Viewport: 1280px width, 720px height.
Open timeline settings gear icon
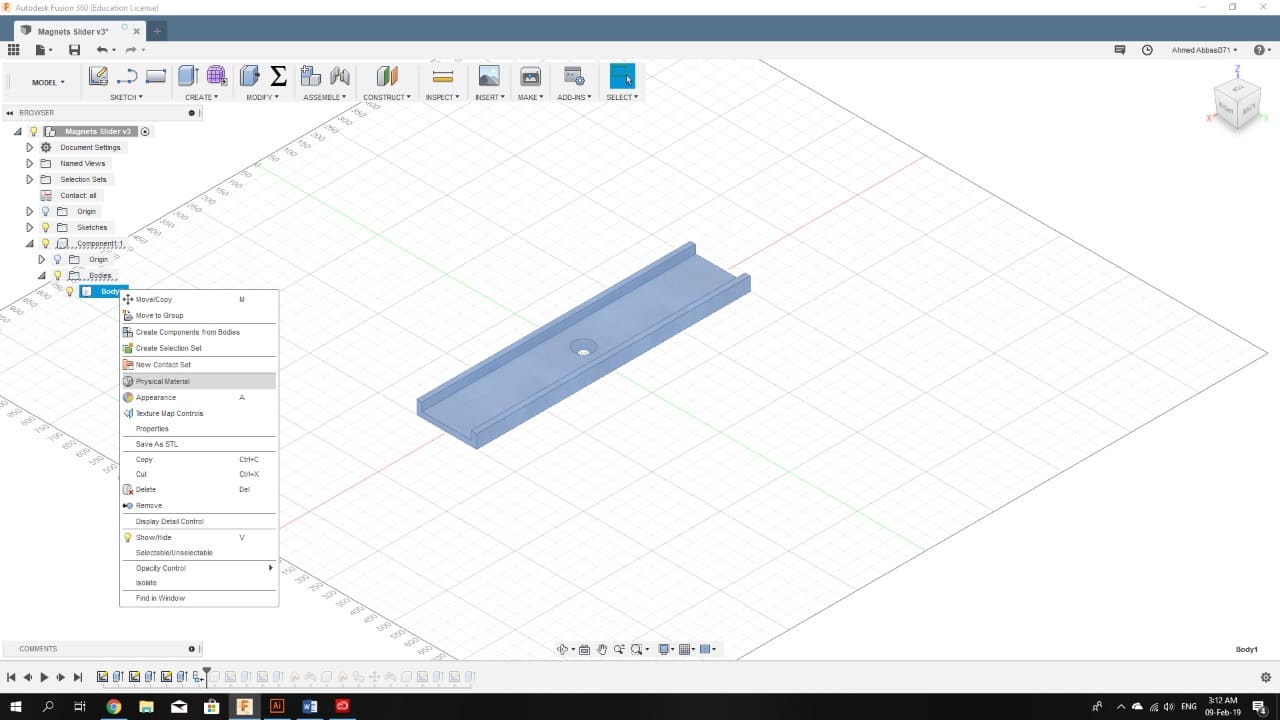1266,677
